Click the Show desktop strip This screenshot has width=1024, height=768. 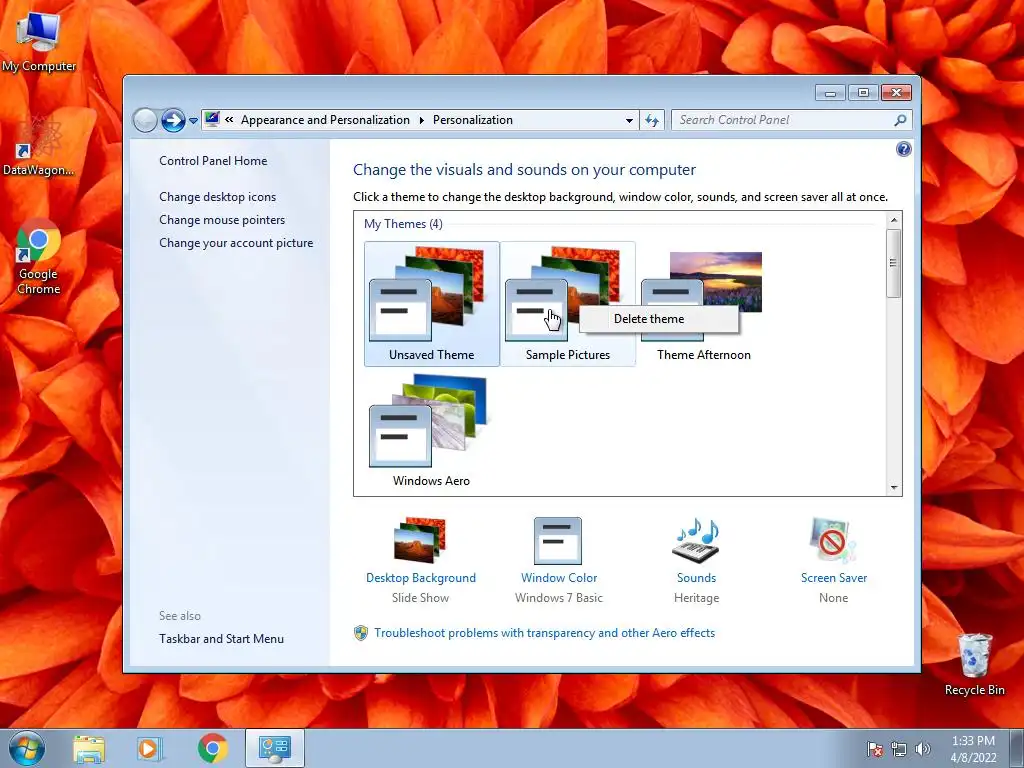click(x=1017, y=749)
